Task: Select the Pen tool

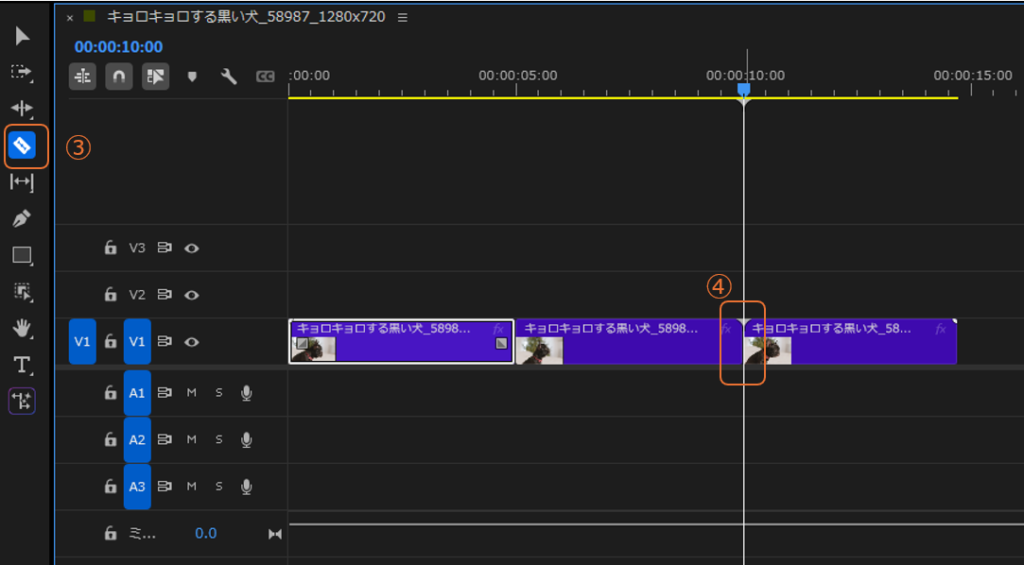Action: pos(22,218)
